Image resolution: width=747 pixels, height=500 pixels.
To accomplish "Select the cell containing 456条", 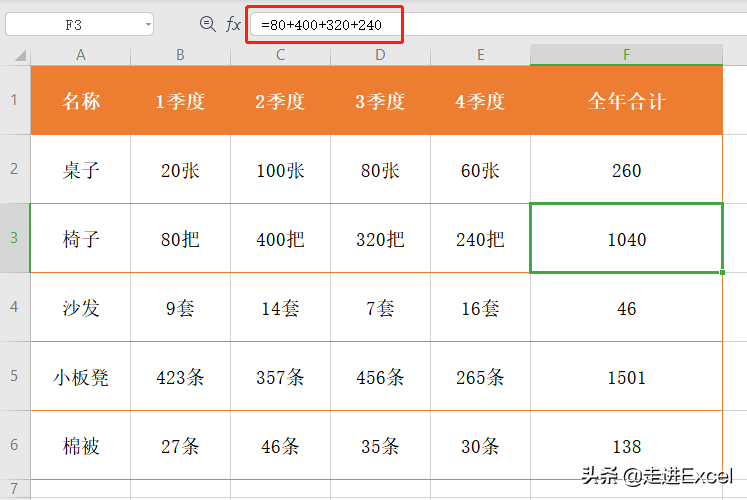I will [x=380, y=377].
